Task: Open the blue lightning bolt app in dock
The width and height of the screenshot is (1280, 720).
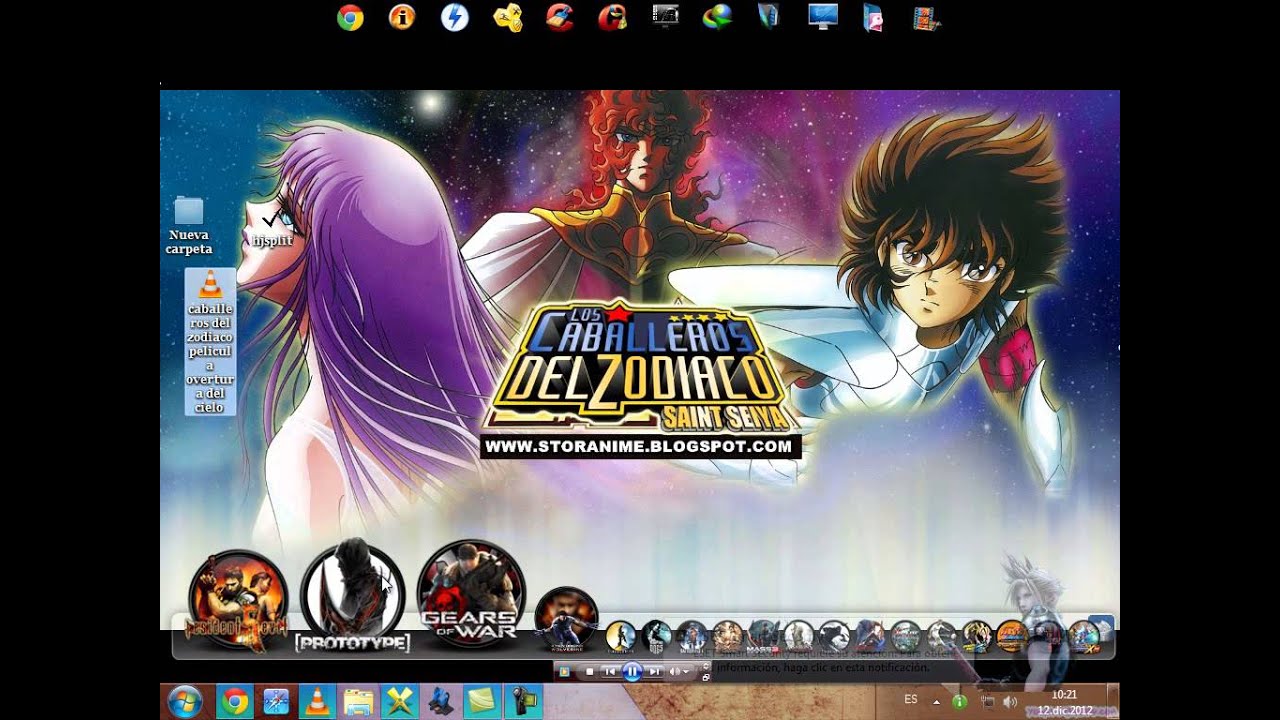Action: click(x=455, y=17)
